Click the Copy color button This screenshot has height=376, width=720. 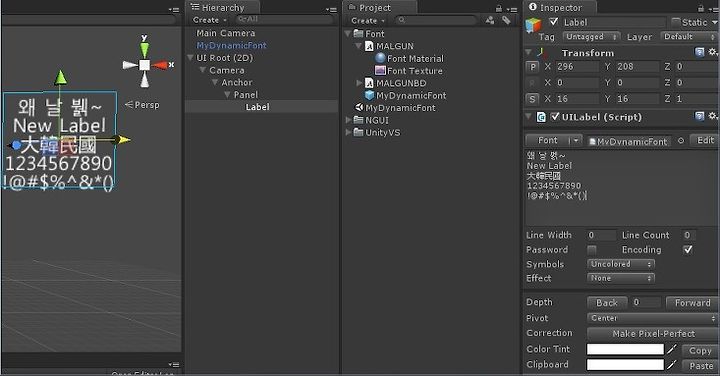point(700,351)
